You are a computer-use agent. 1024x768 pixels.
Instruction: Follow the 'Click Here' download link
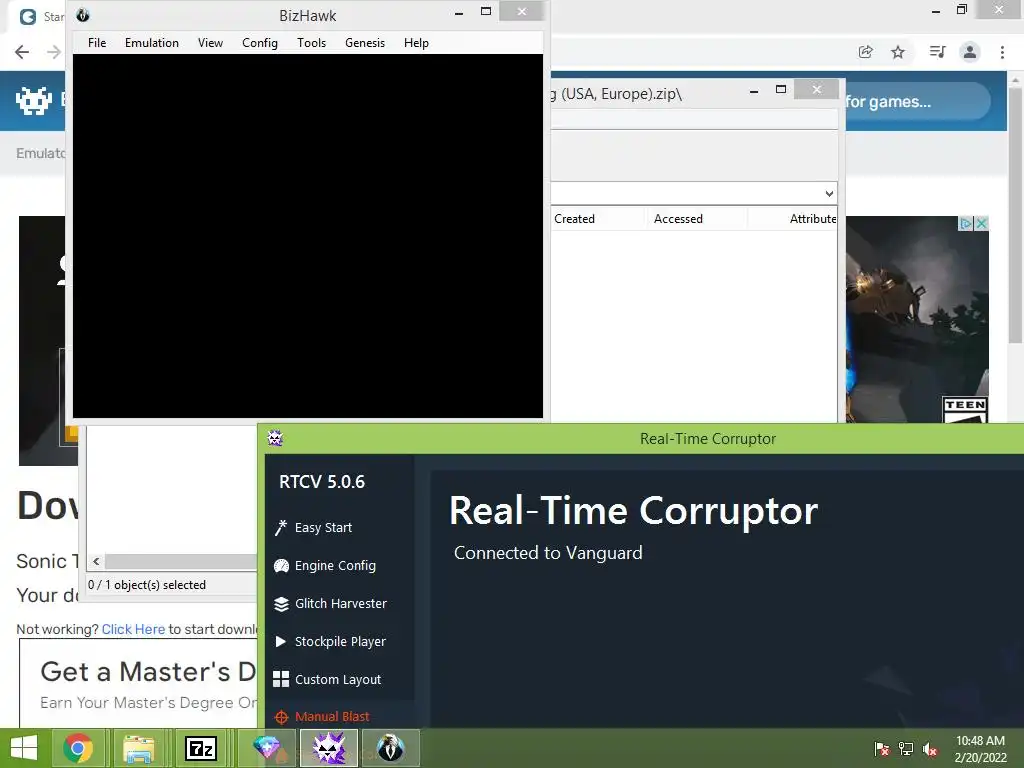133,629
